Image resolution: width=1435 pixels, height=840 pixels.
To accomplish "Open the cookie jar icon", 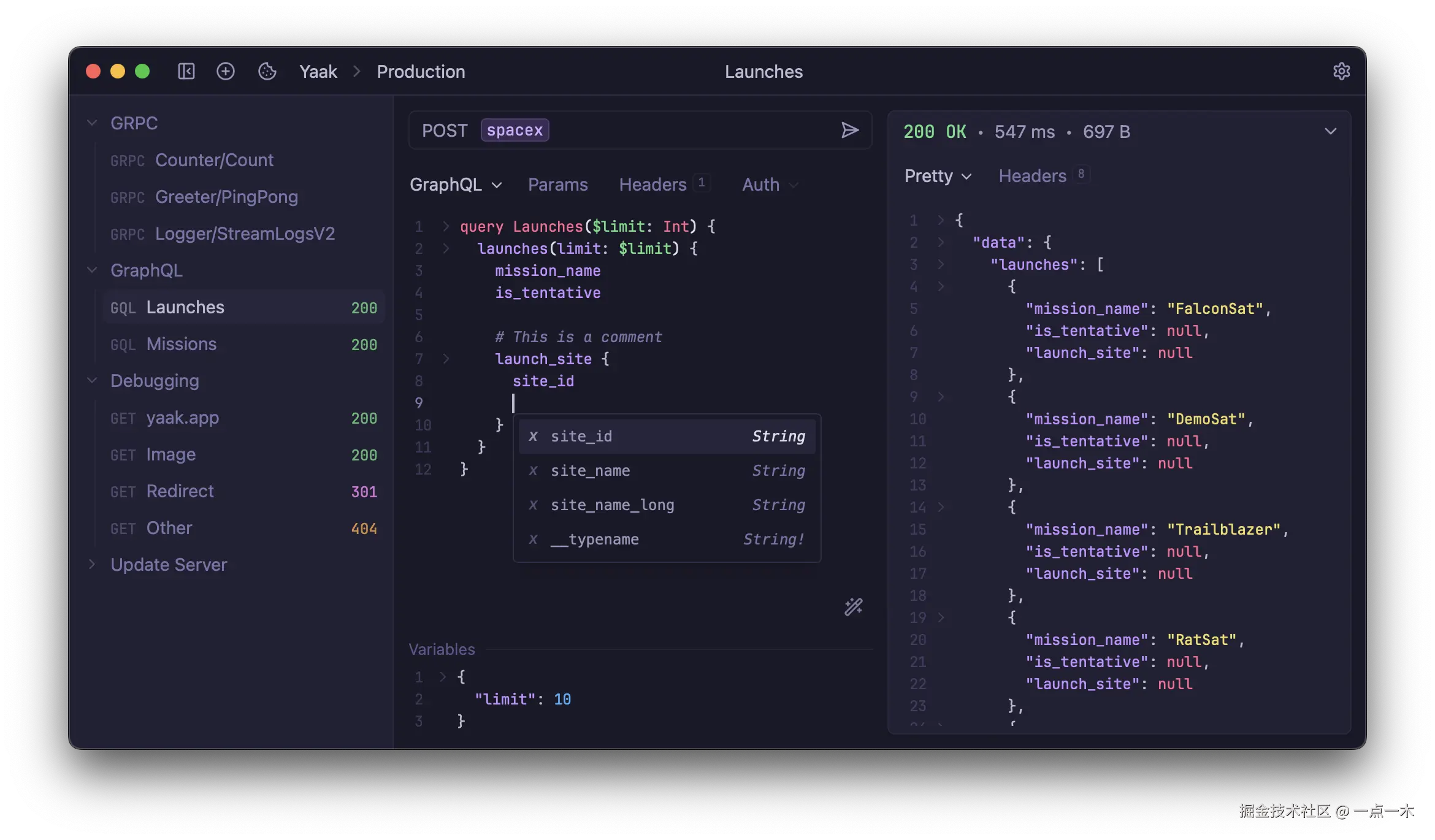I will coord(267,71).
